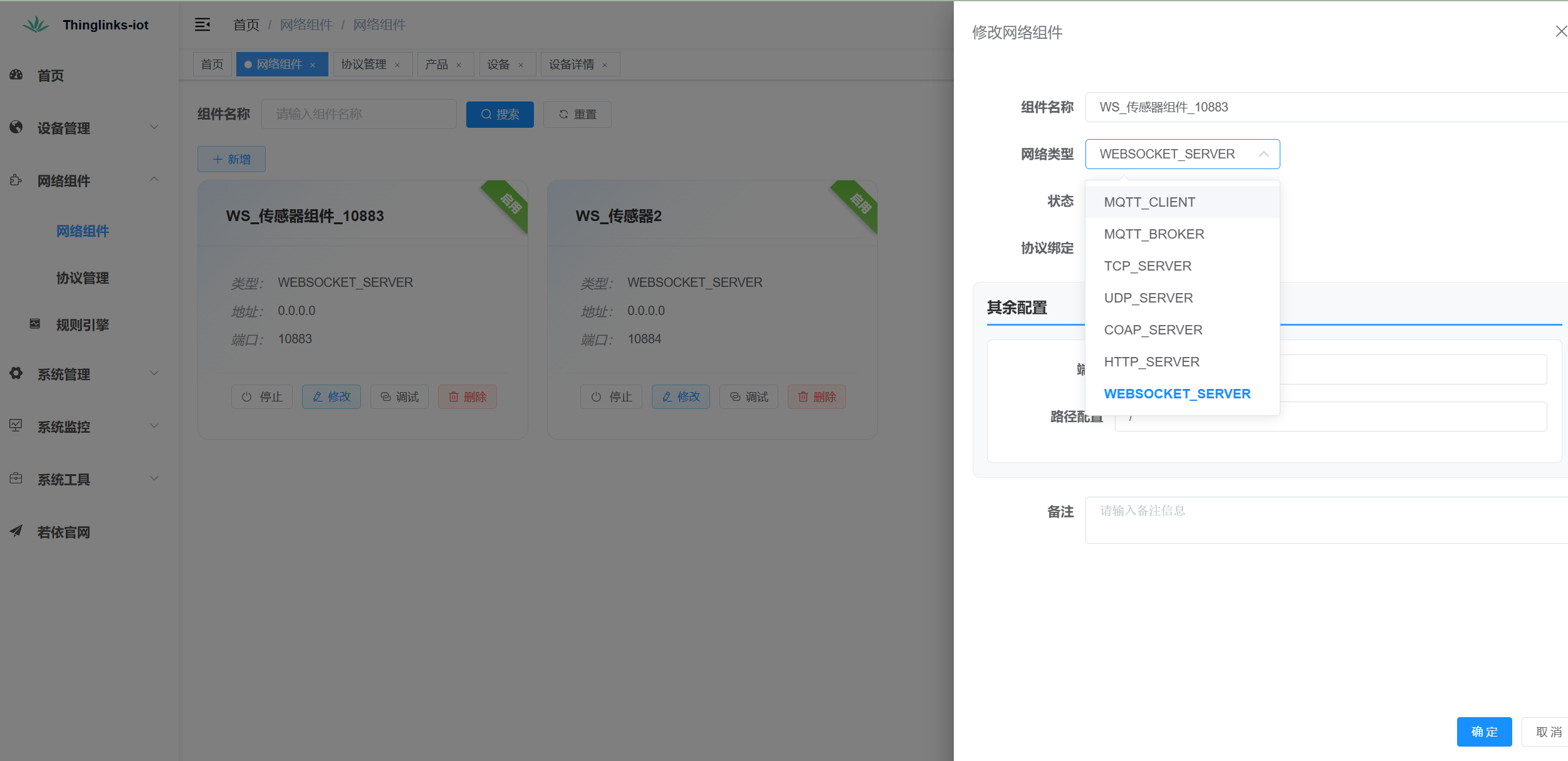The image size is (1568, 761).
Task: Click the 确定 confirm button
Action: (x=1484, y=732)
